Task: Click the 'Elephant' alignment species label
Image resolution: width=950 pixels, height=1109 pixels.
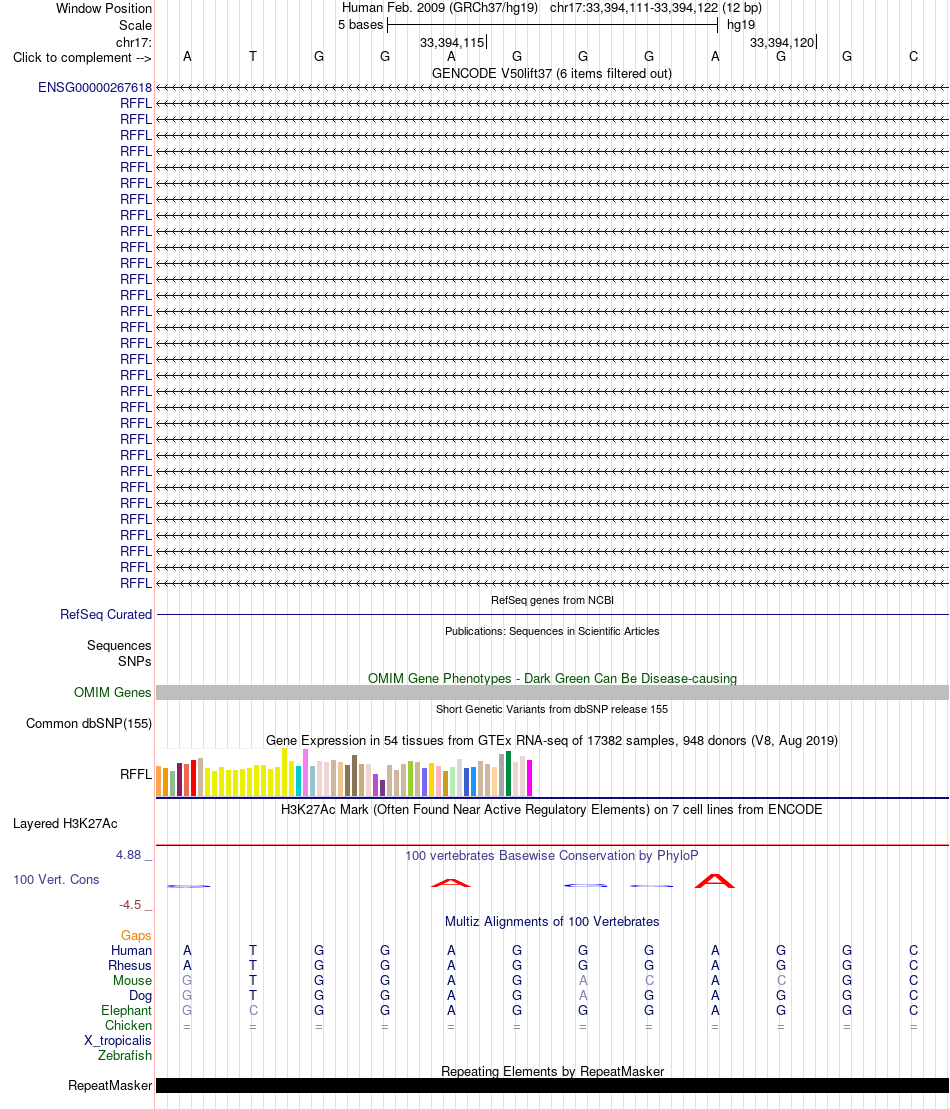Action: click(126, 1011)
